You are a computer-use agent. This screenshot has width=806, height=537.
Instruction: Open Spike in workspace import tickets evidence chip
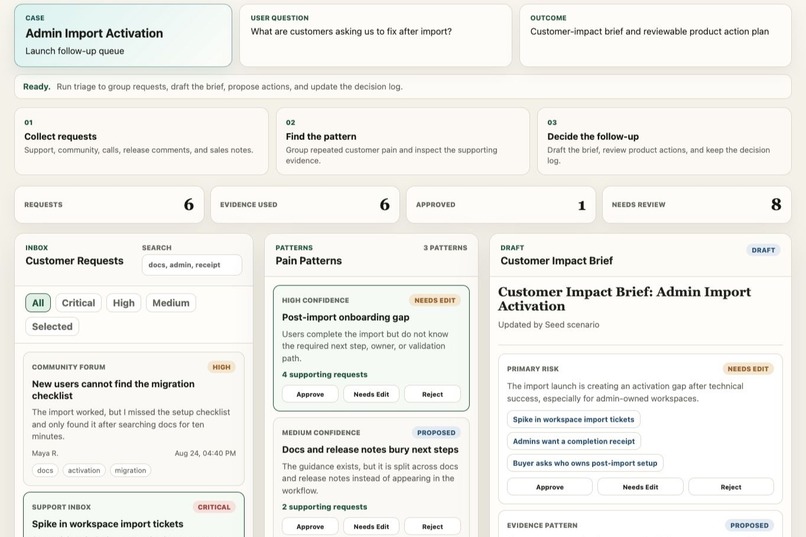click(573, 419)
